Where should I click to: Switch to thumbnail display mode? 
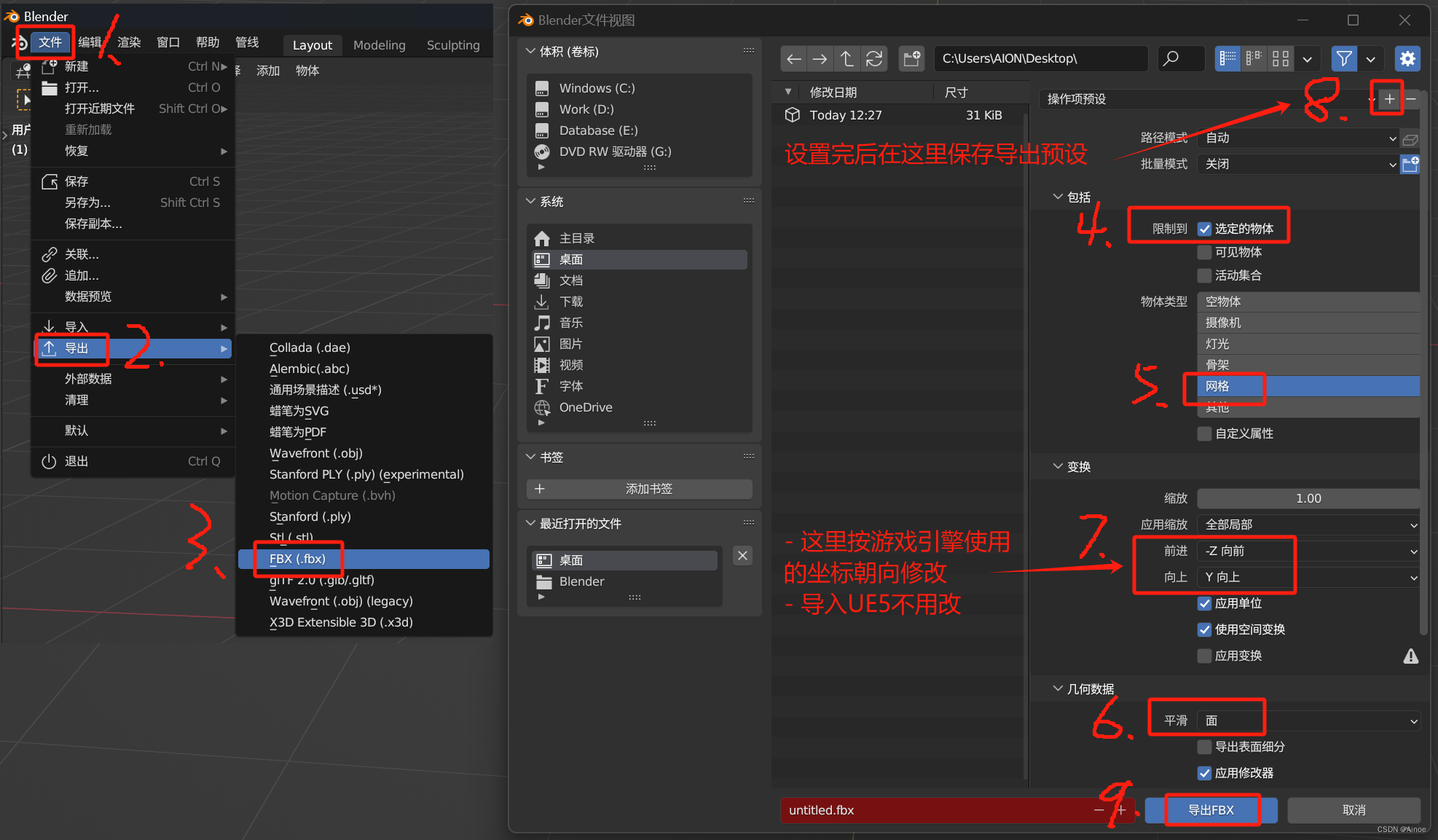click(1280, 59)
